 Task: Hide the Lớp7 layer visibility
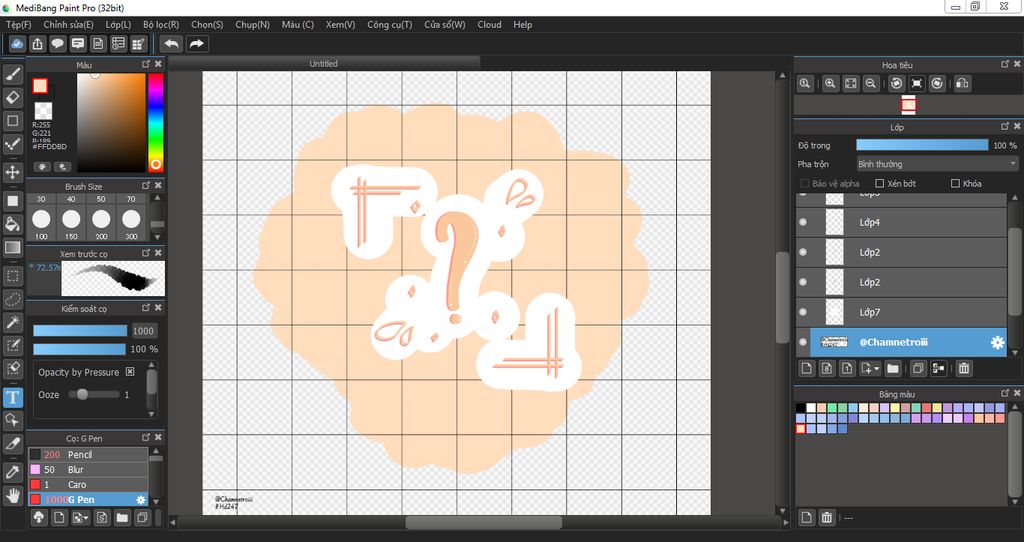[x=803, y=312]
